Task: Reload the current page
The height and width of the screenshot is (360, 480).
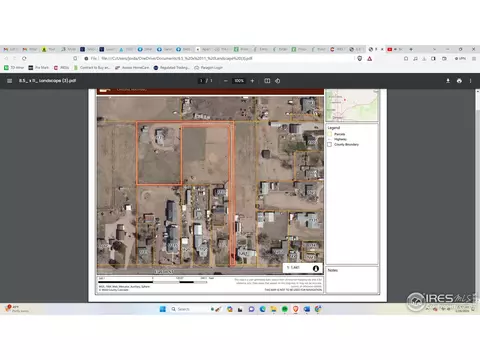Action: [24, 58]
